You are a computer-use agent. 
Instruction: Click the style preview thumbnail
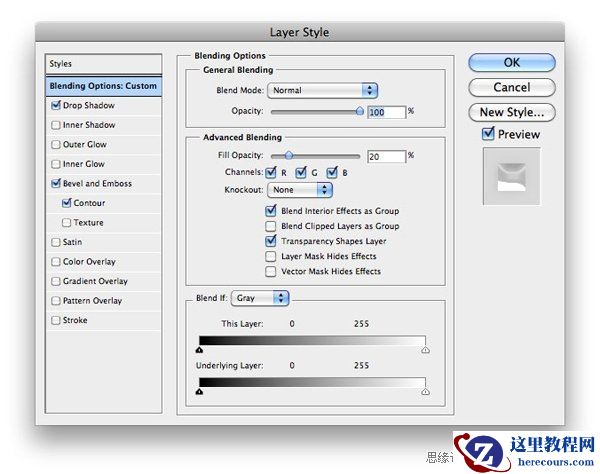click(x=512, y=177)
